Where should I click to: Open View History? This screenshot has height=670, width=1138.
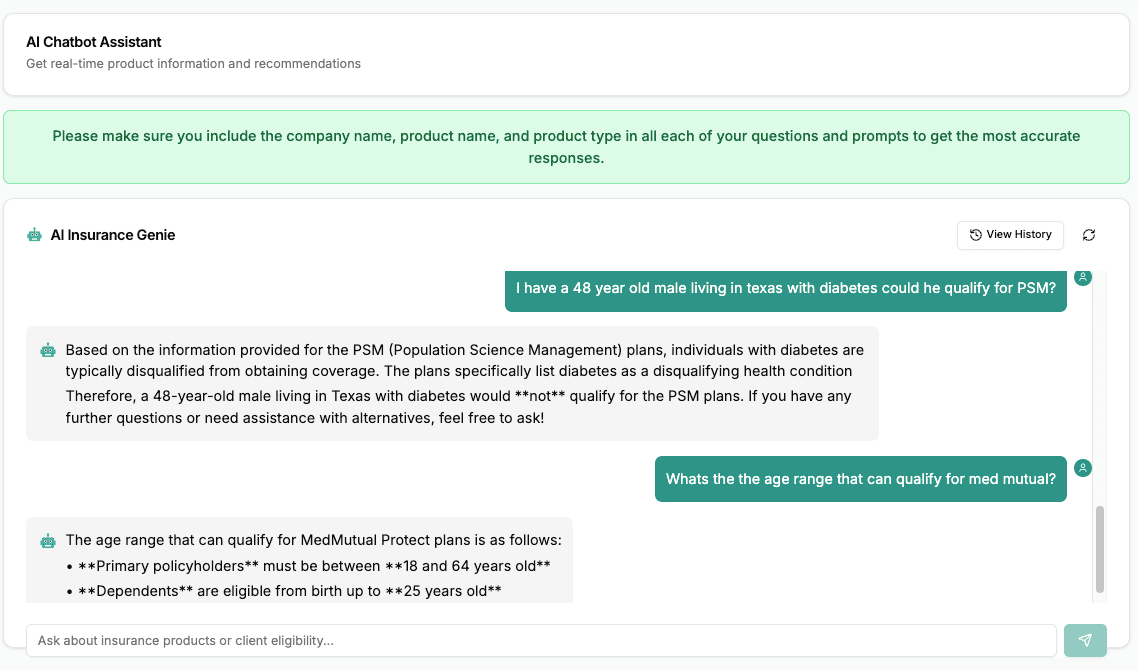[x=1010, y=235]
